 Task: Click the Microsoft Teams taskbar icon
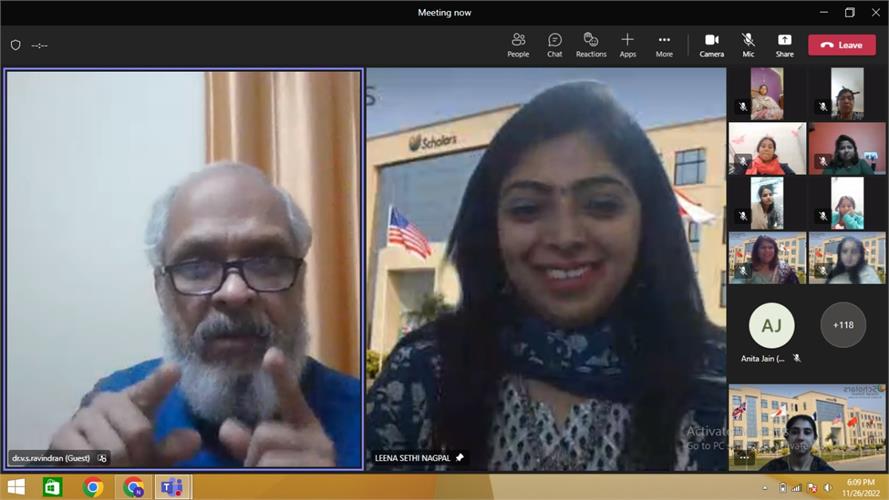pyautogui.click(x=171, y=487)
